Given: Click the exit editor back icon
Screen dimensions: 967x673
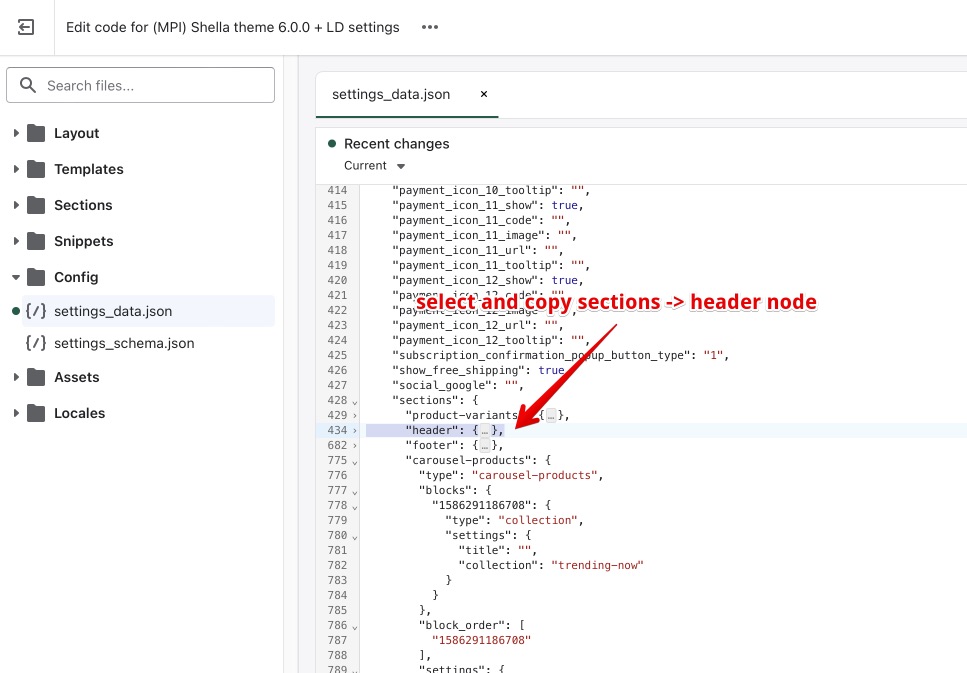Looking at the screenshot, I should point(26,27).
